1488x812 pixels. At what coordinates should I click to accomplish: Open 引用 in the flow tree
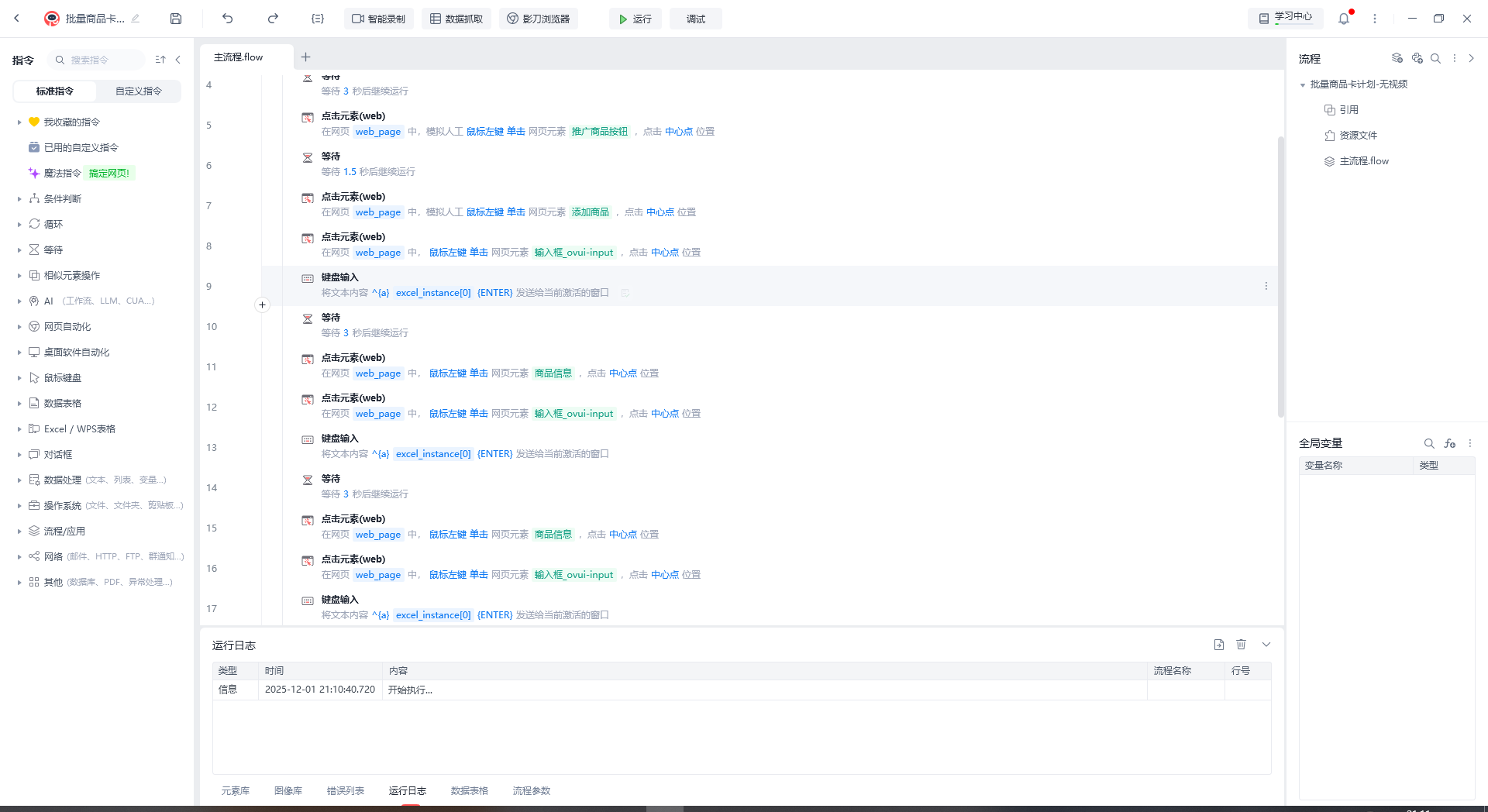point(1348,110)
